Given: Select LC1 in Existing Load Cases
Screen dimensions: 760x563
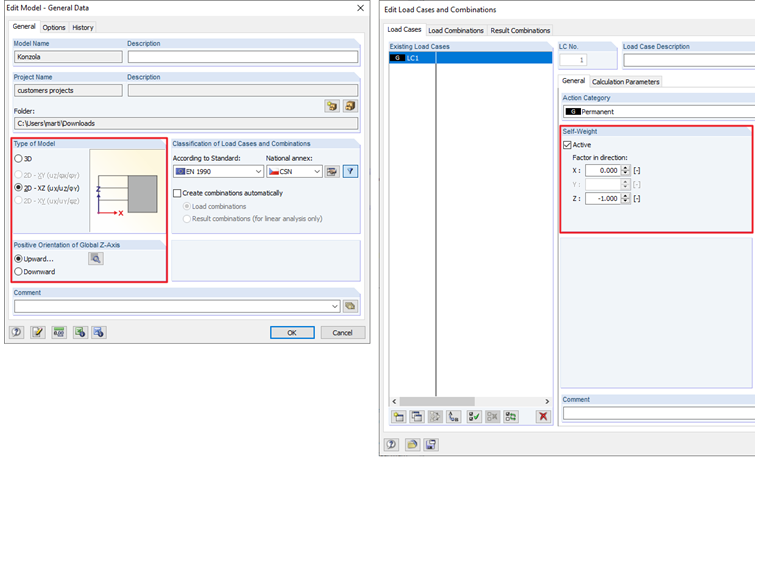Looking at the screenshot, I should pos(471,58).
